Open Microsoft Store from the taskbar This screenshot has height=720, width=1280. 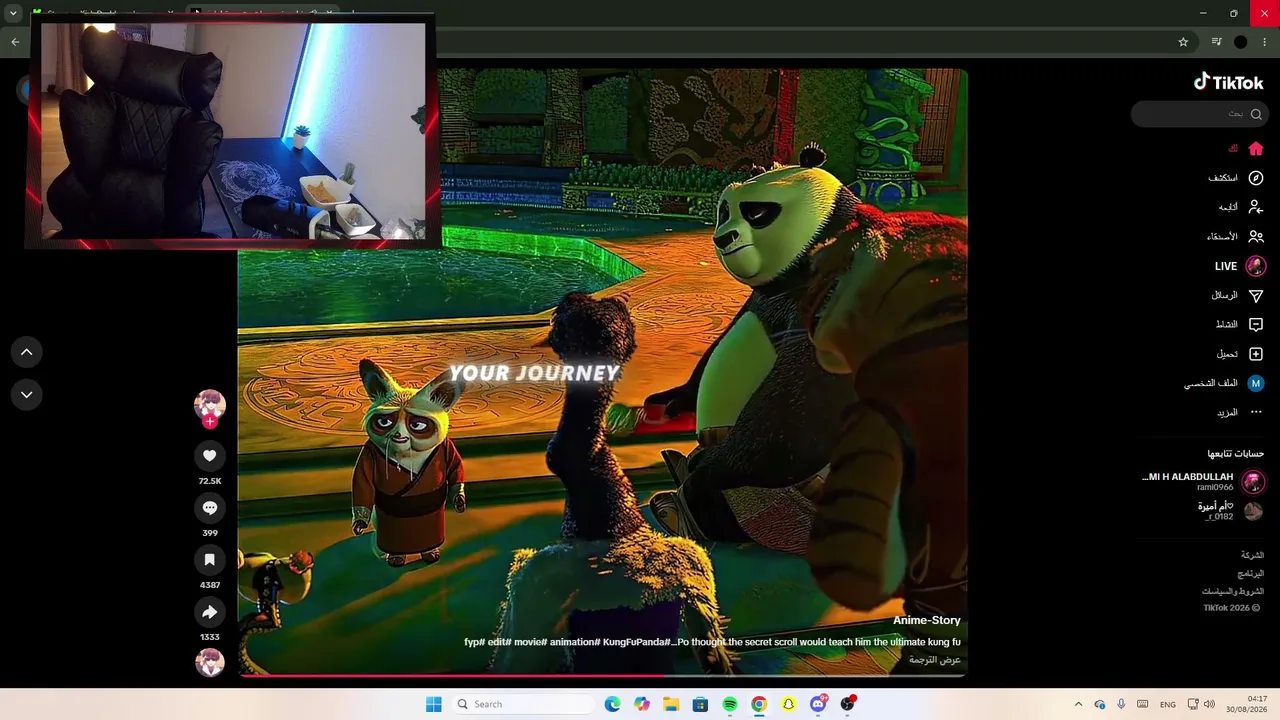coord(700,704)
